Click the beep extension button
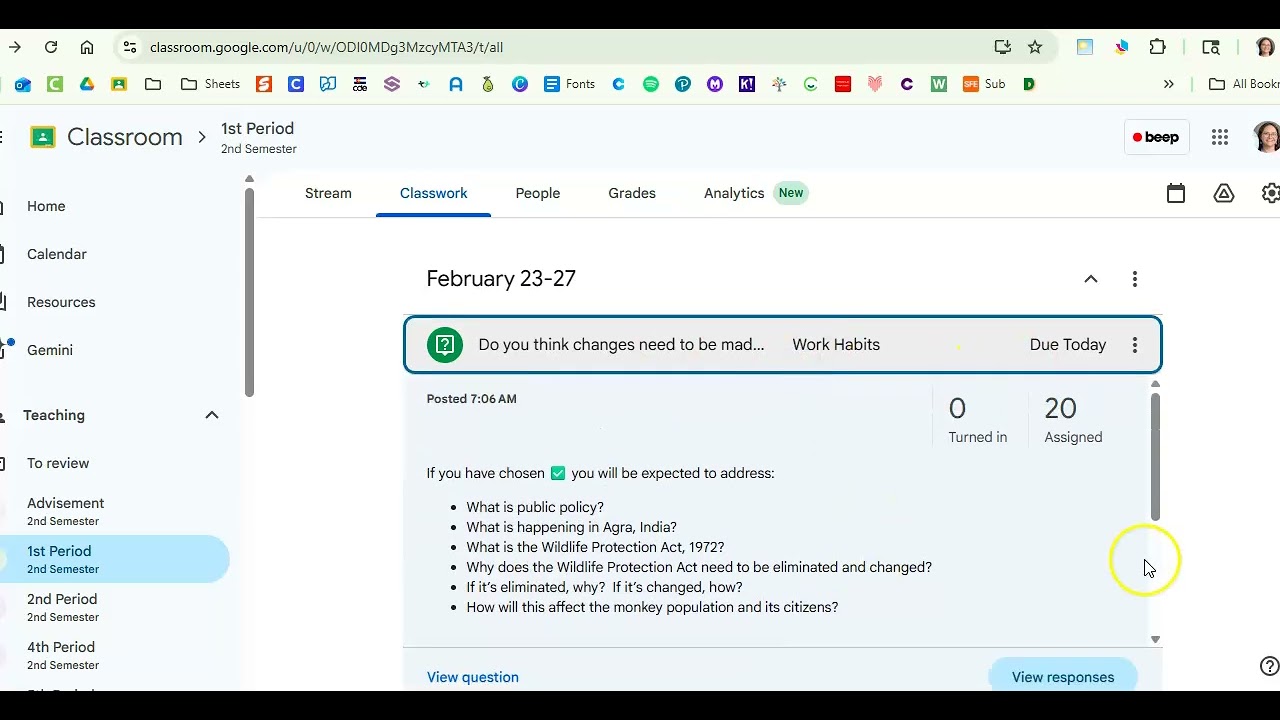Screen dimensions: 1280x720 click(x=1156, y=137)
